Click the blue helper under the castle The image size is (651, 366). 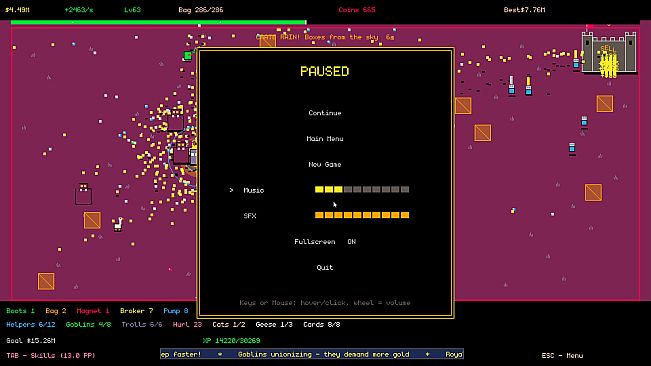584,122
